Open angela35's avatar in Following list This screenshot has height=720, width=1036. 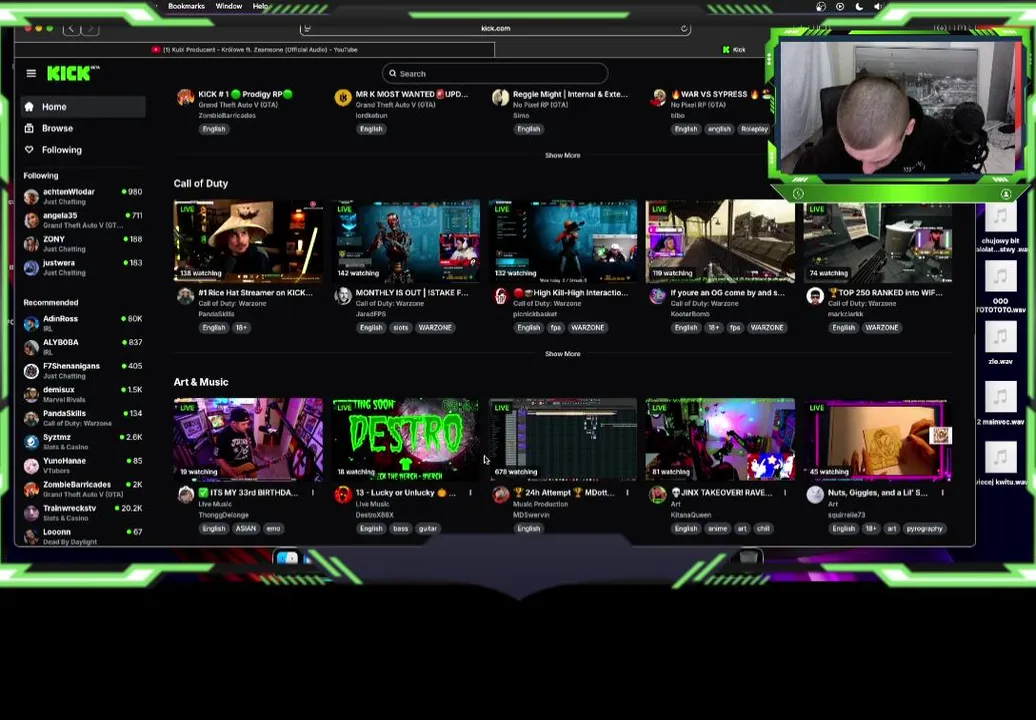tap(31, 220)
